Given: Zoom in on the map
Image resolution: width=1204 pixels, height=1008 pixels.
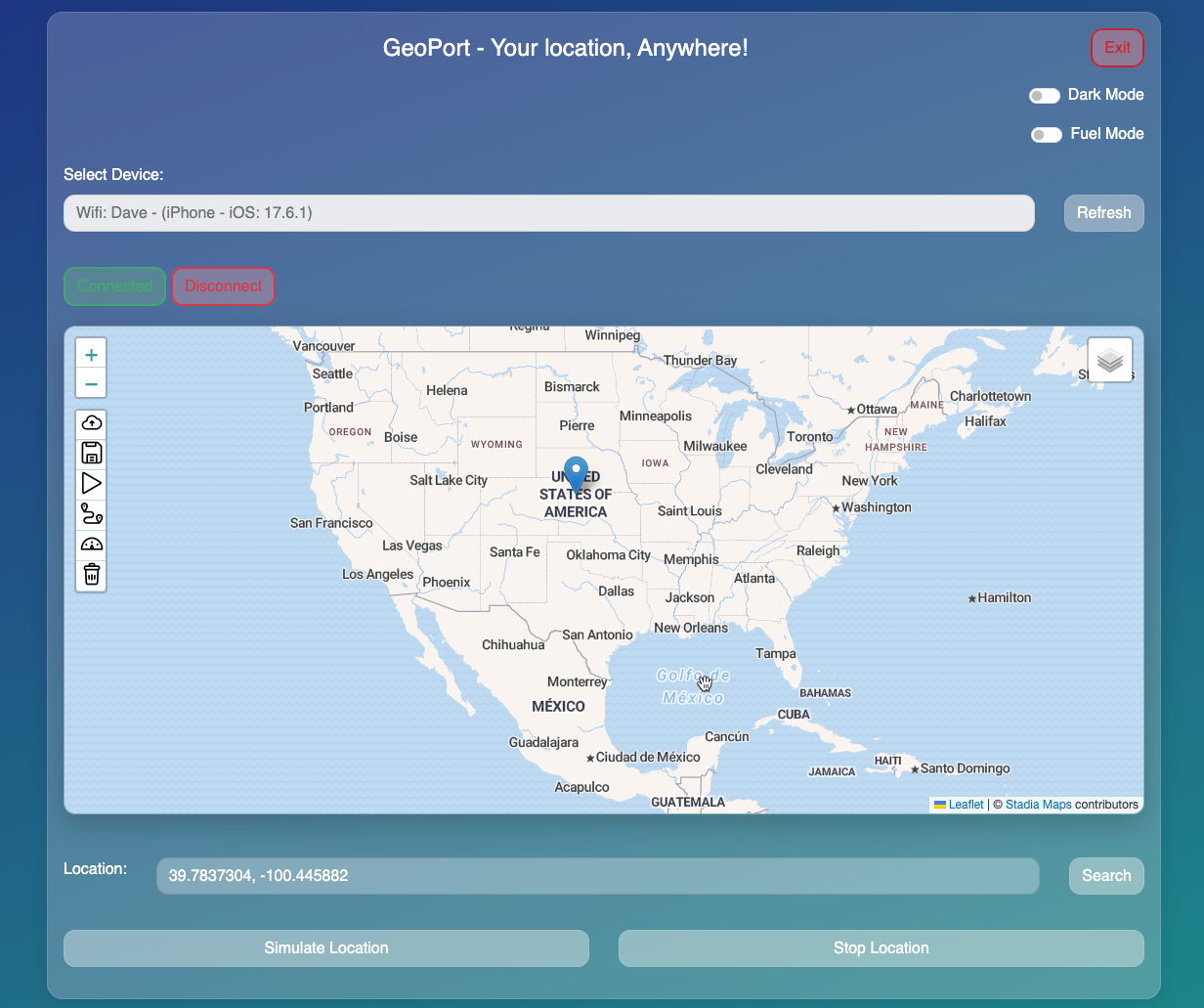Looking at the screenshot, I should pyautogui.click(x=91, y=355).
